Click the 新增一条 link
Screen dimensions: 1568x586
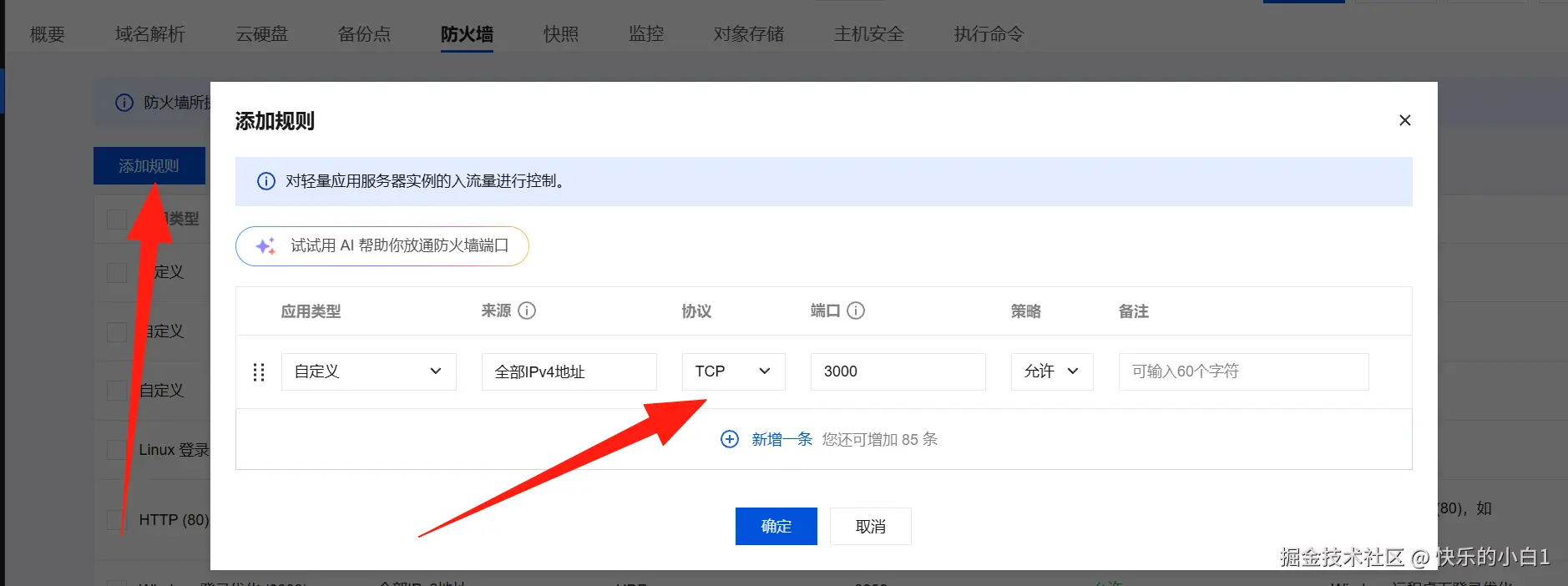[x=781, y=439]
